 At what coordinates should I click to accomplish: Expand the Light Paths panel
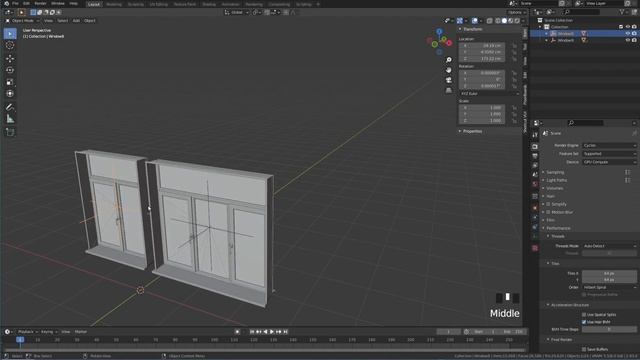(556, 180)
